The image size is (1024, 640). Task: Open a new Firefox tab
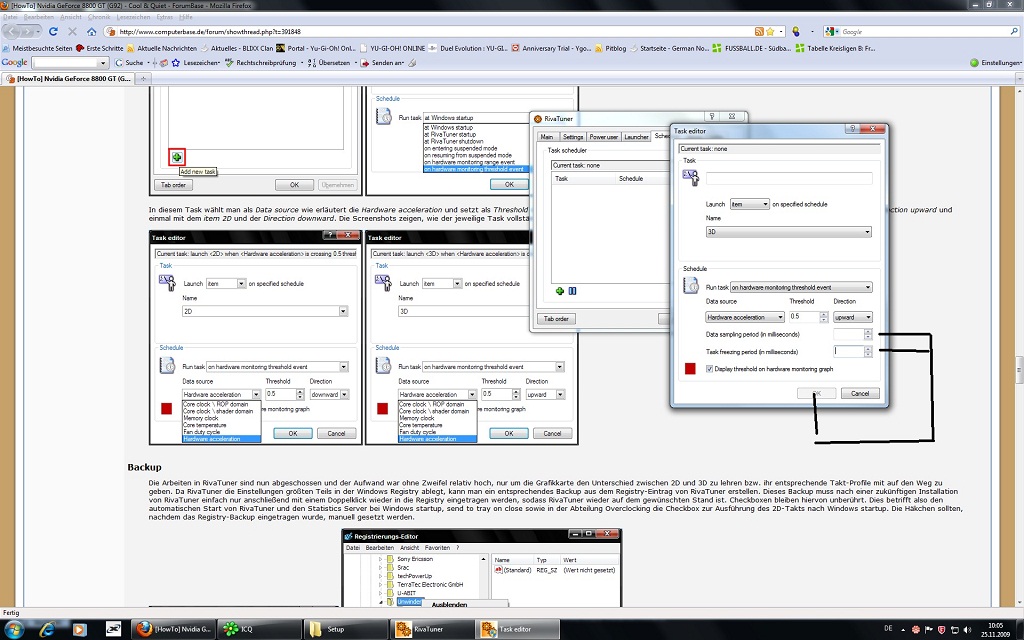click(x=143, y=78)
